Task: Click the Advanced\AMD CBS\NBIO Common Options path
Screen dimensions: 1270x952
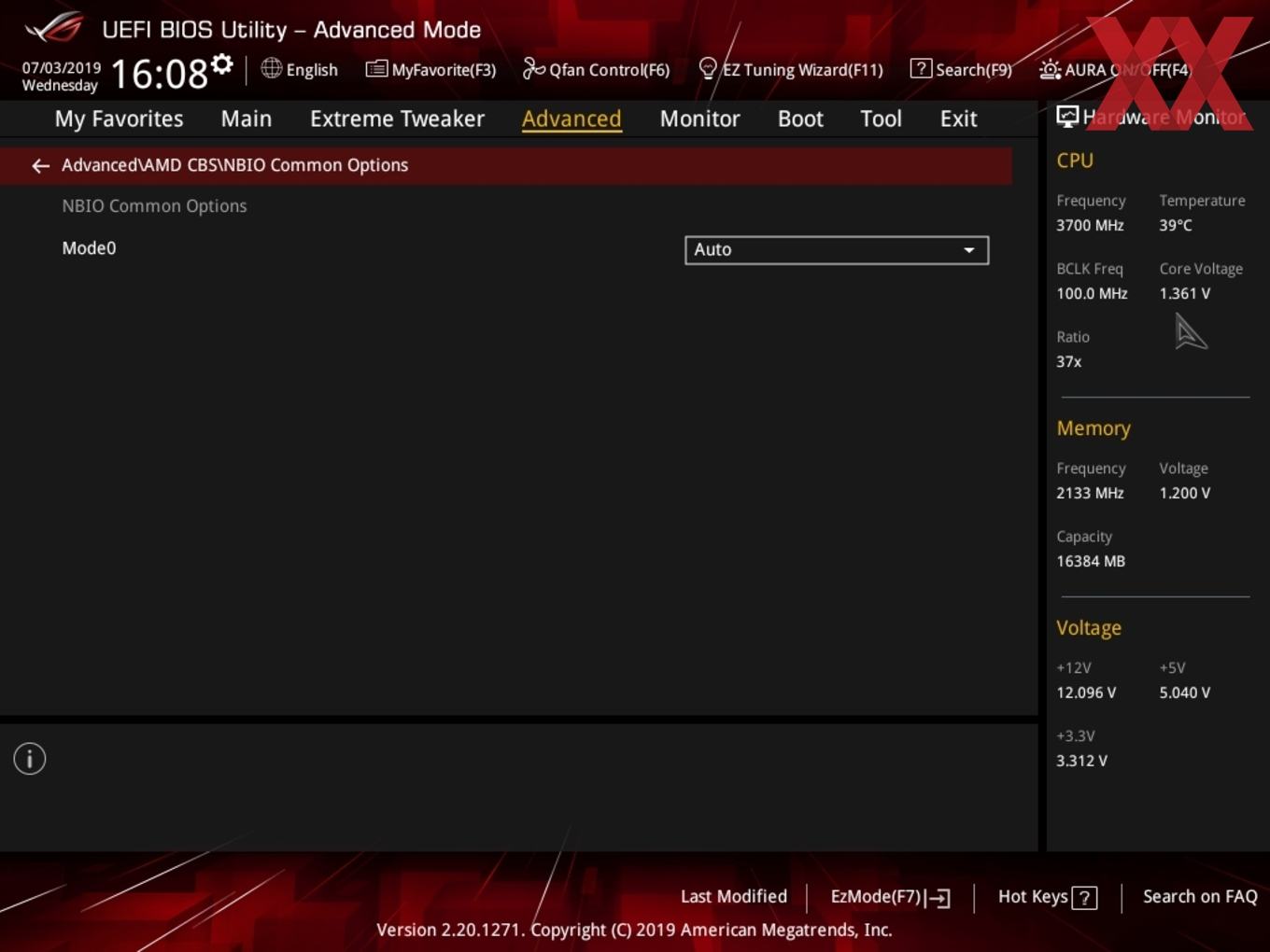Action: click(234, 165)
